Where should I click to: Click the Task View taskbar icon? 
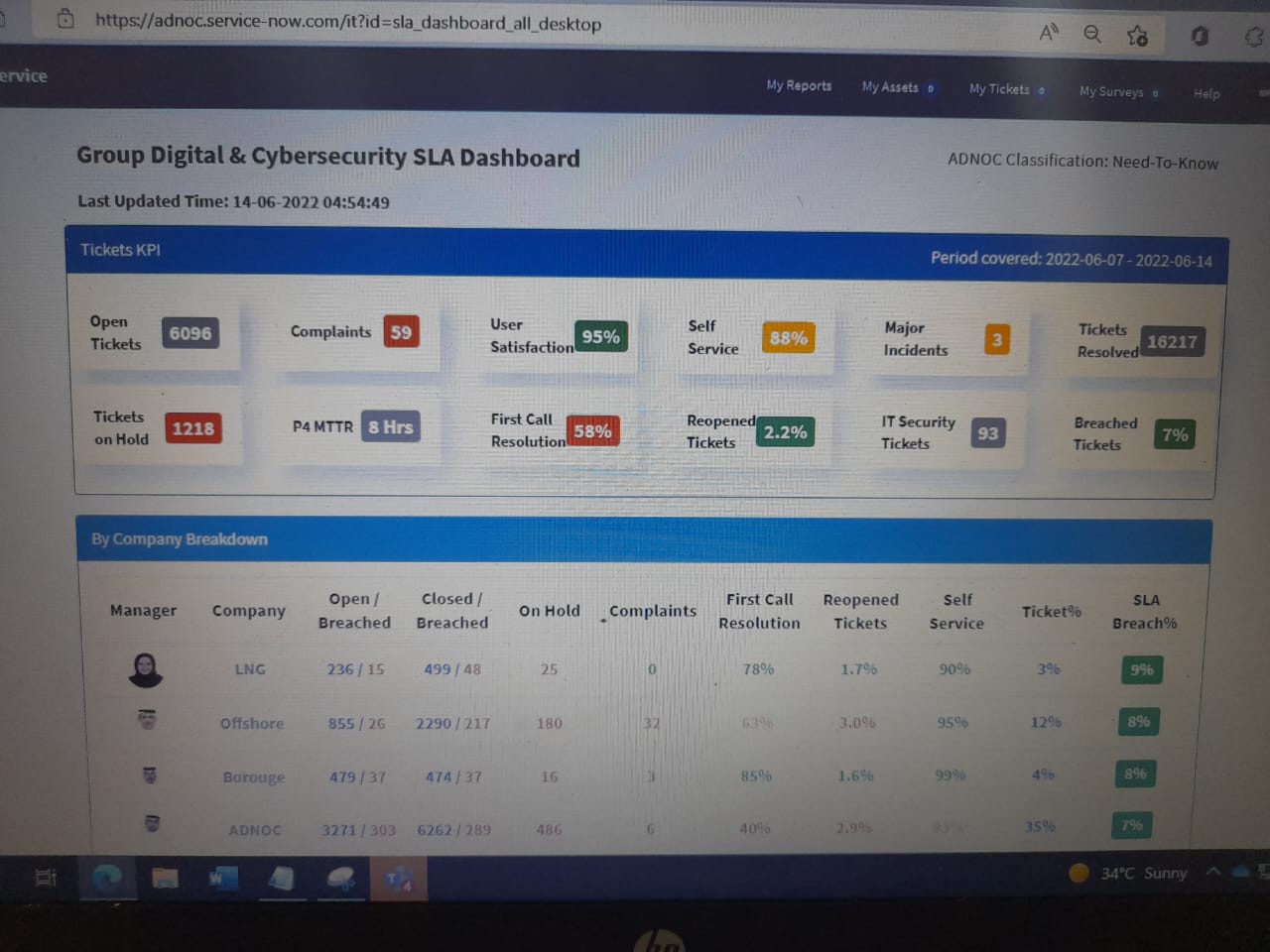tap(46, 877)
